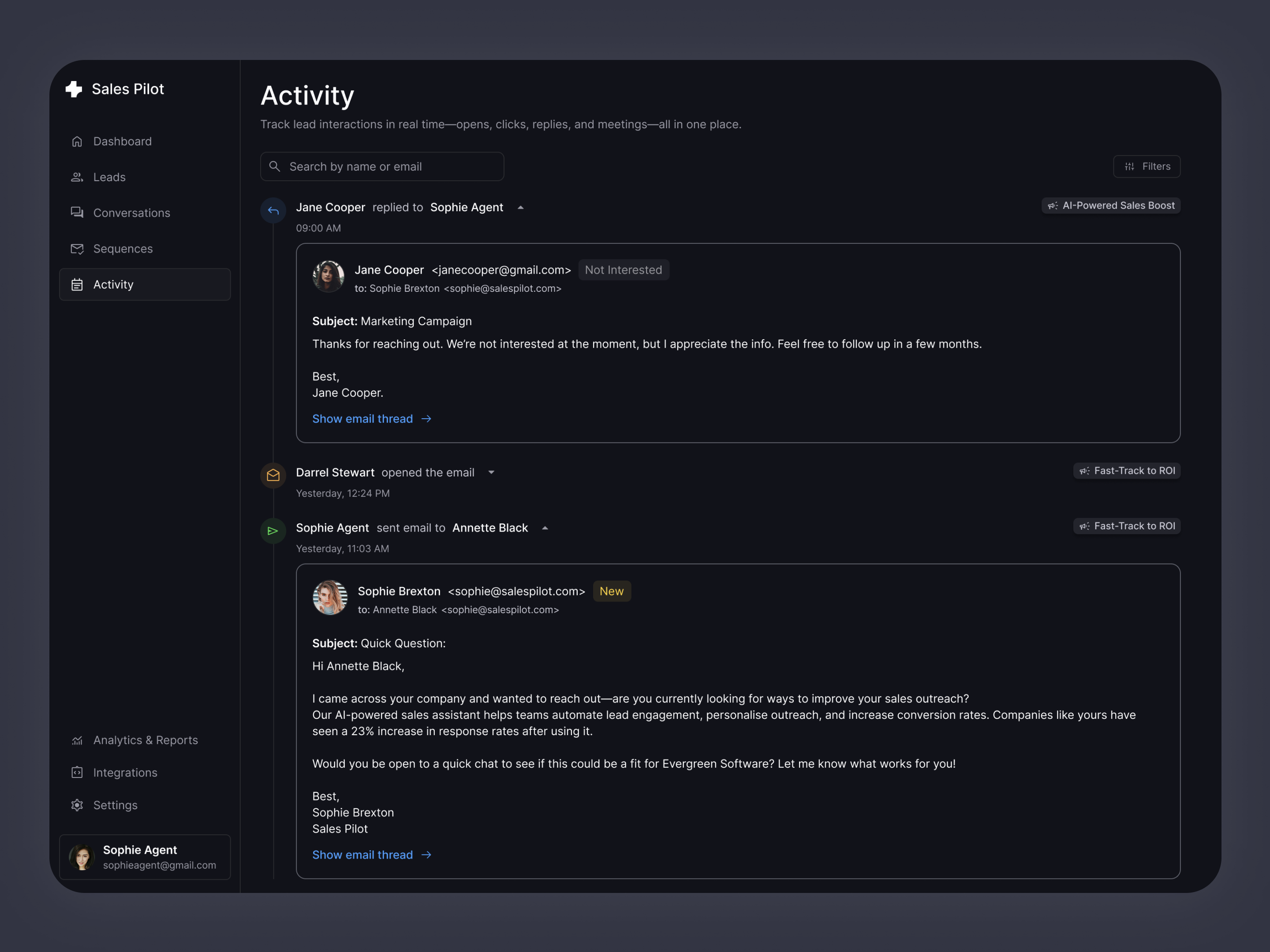This screenshot has height=952, width=1270.
Task: Click the orange opened-email timeline icon
Action: point(273,476)
